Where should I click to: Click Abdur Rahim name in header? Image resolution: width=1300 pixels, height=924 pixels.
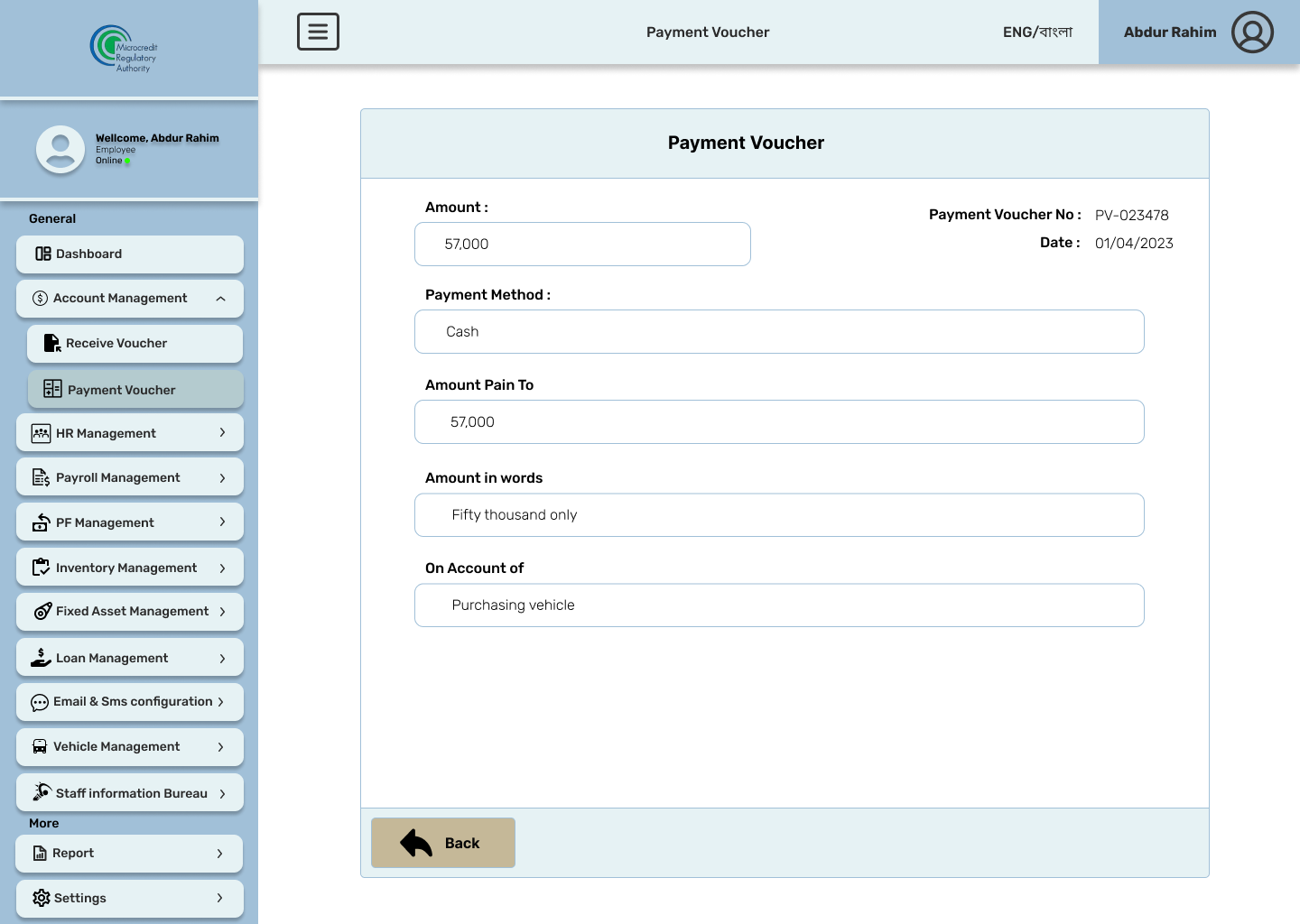pyautogui.click(x=1170, y=32)
